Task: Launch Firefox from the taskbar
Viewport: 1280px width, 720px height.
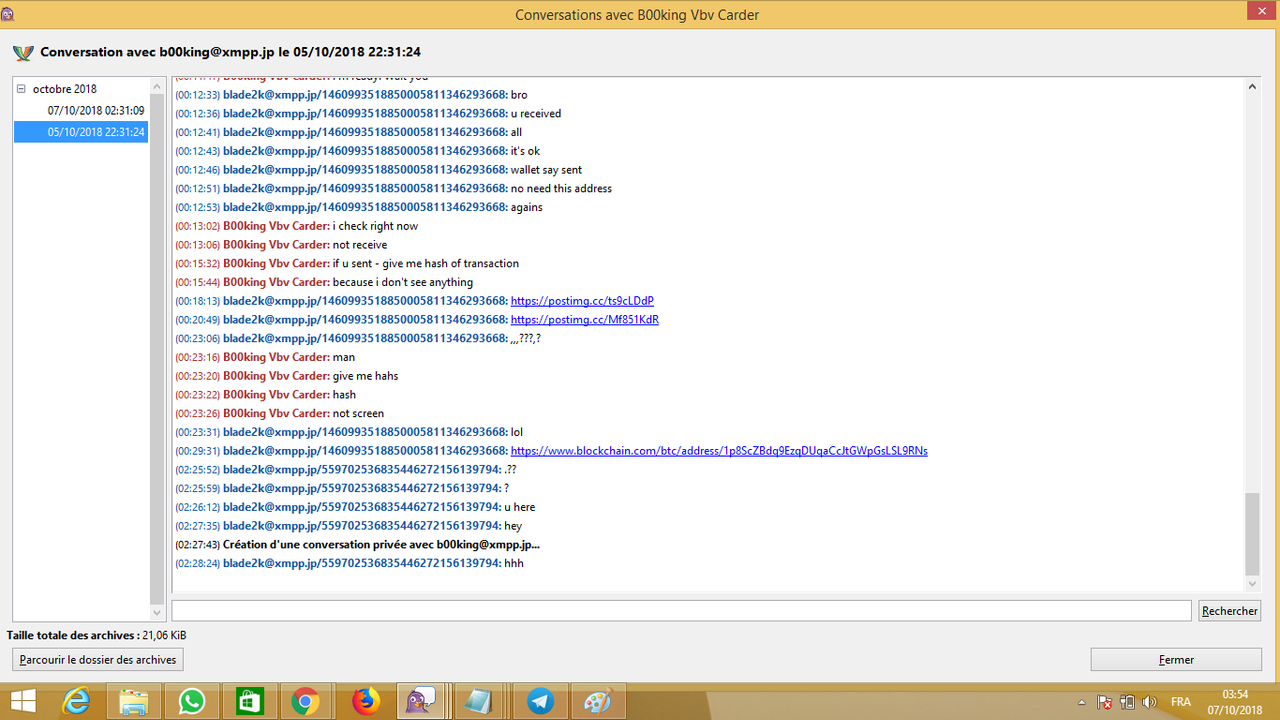Action: (x=366, y=702)
